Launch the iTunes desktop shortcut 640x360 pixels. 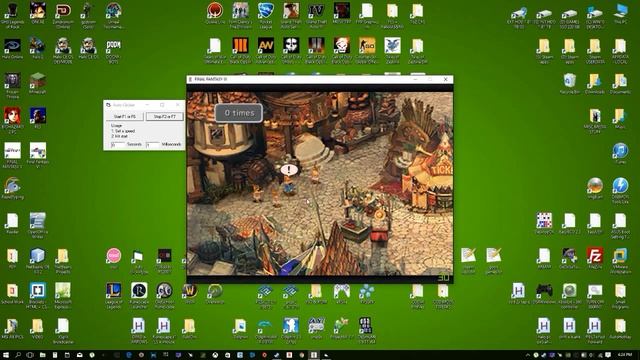pyautogui.click(x=620, y=153)
